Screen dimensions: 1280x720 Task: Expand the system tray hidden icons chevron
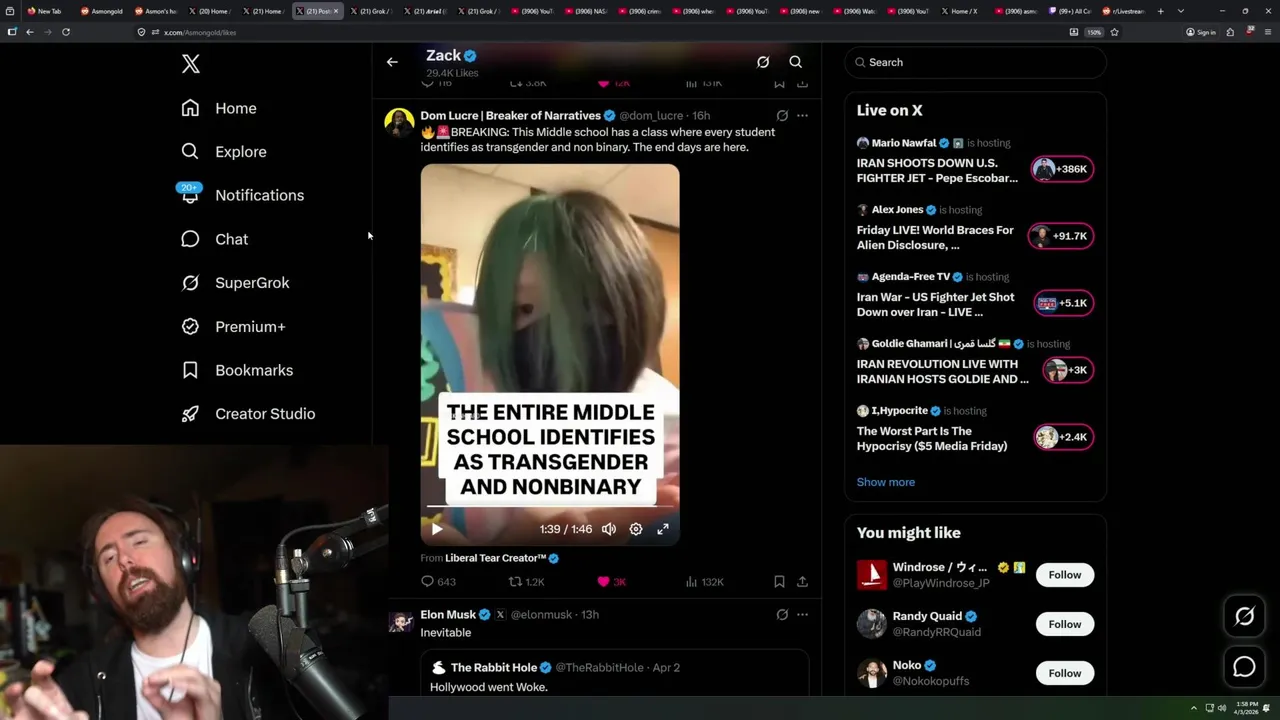(1194, 708)
